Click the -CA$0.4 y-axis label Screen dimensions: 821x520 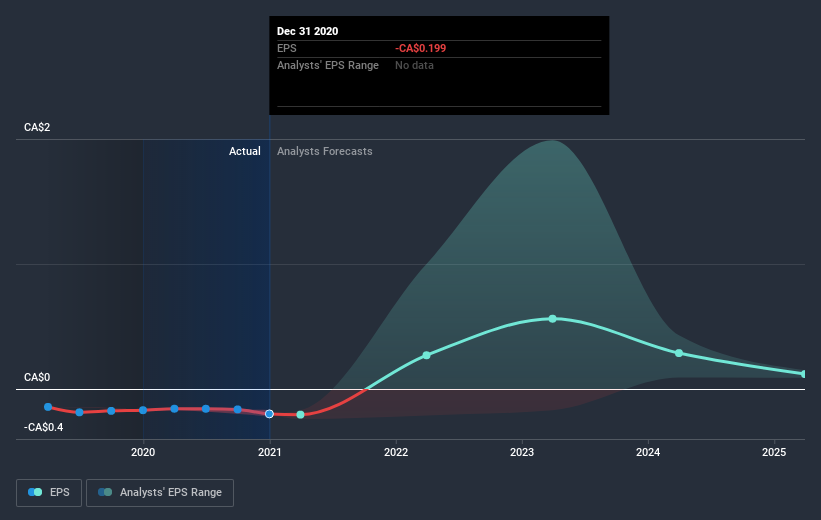tap(43, 428)
